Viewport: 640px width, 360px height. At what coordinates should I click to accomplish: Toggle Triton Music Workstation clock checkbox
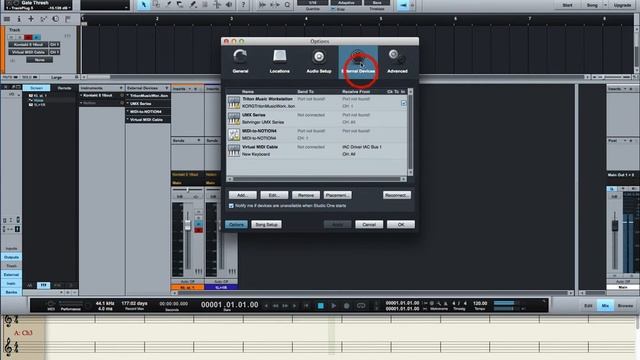click(x=403, y=103)
